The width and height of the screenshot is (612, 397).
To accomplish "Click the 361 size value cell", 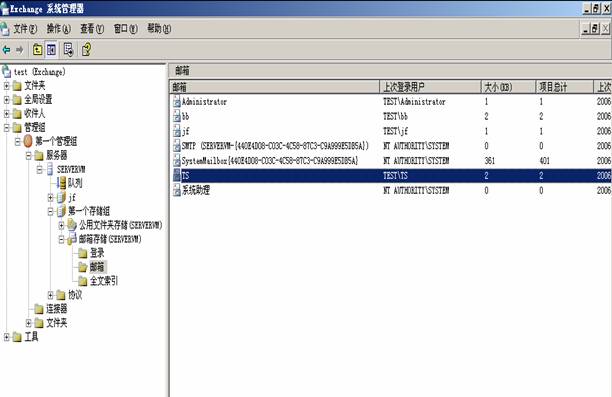I will tap(489, 161).
